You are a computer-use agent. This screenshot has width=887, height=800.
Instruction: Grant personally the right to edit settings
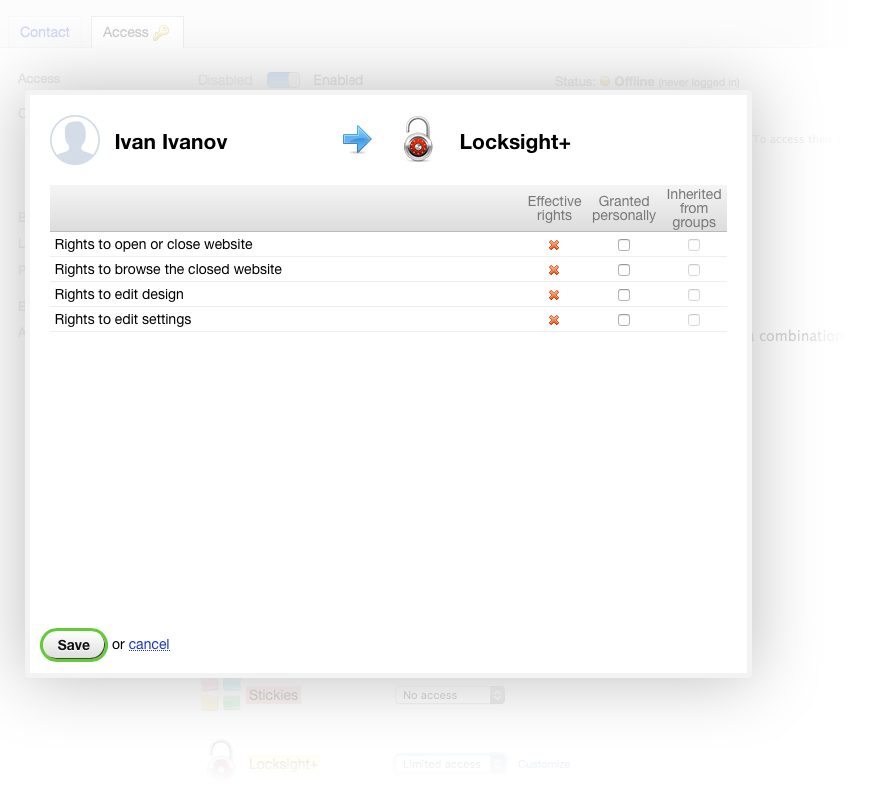[624, 320]
